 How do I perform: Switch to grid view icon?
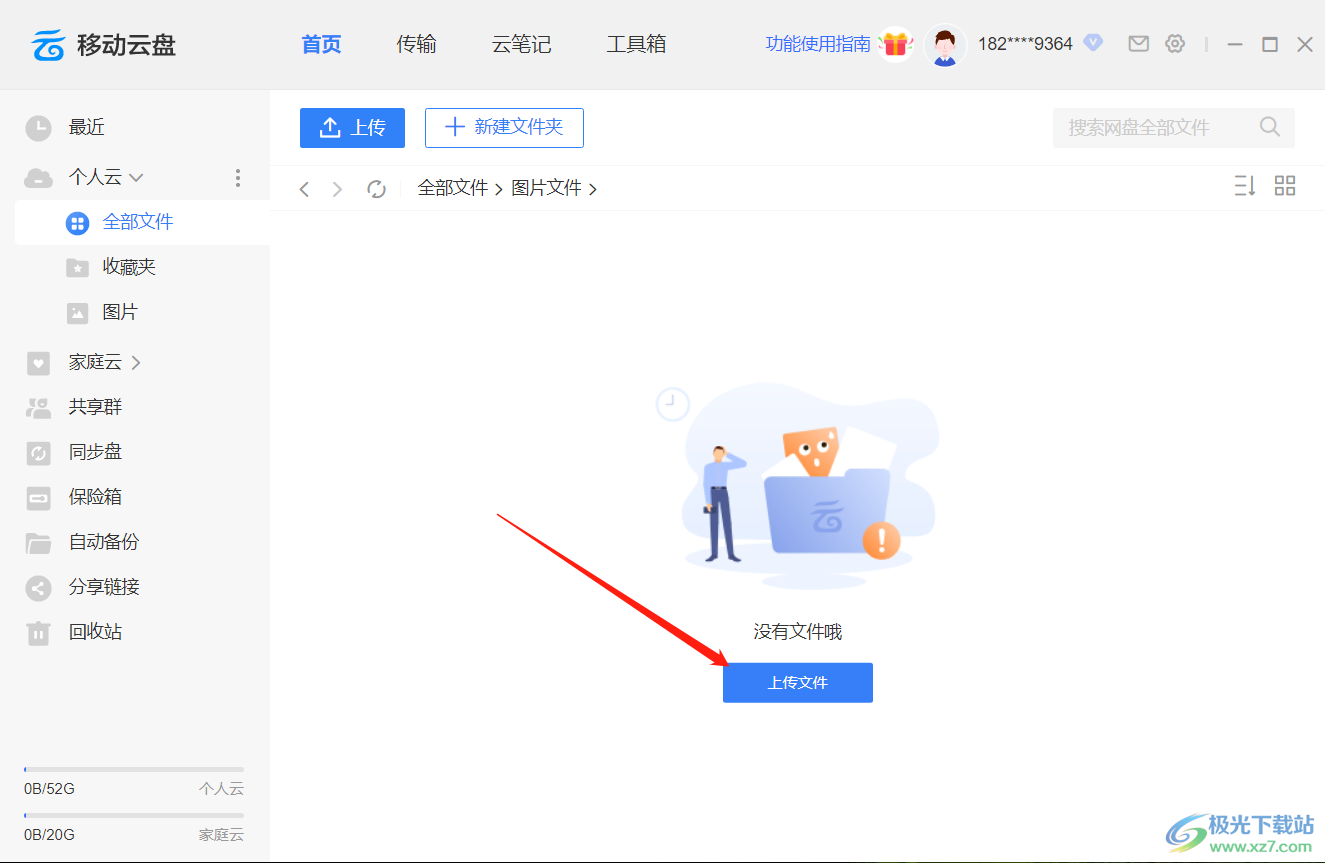tap(1285, 186)
